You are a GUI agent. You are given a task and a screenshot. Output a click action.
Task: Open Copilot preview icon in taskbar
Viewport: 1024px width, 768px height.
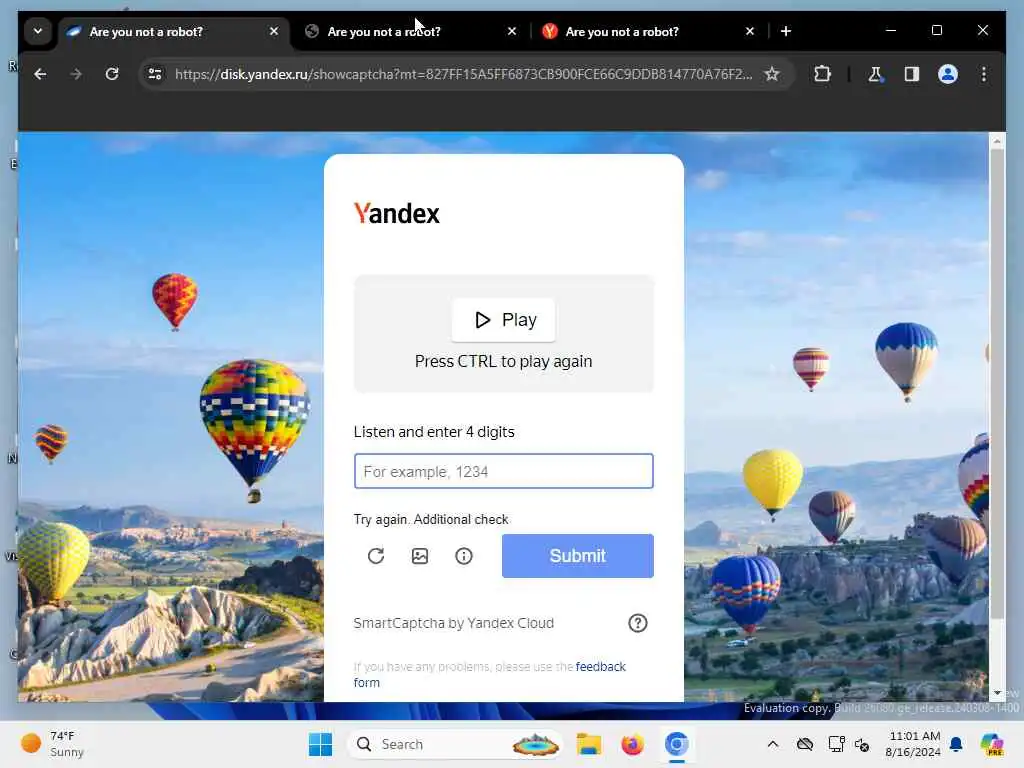[991, 744]
